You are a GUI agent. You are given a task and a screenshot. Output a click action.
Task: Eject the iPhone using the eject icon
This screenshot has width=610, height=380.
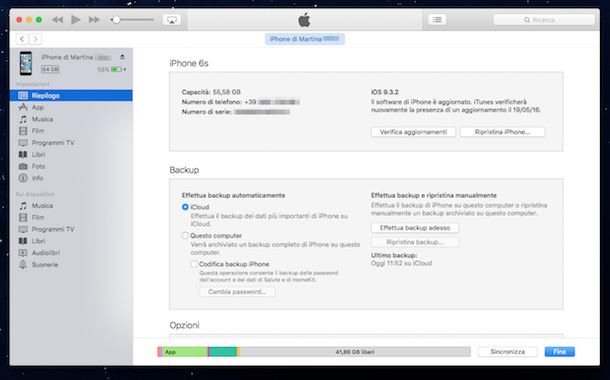(122, 57)
